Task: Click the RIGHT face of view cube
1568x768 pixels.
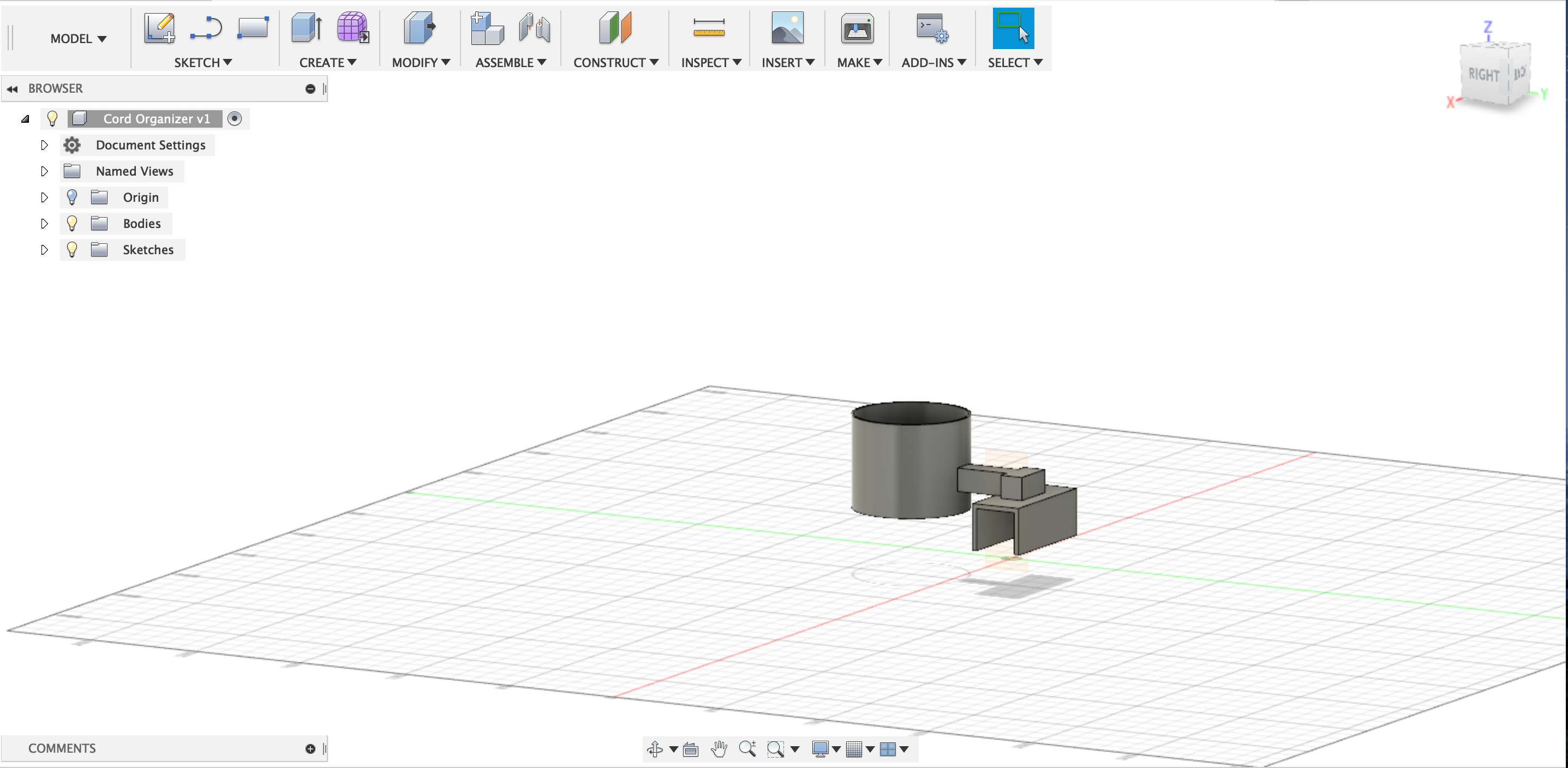Action: pyautogui.click(x=1483, y=75)
